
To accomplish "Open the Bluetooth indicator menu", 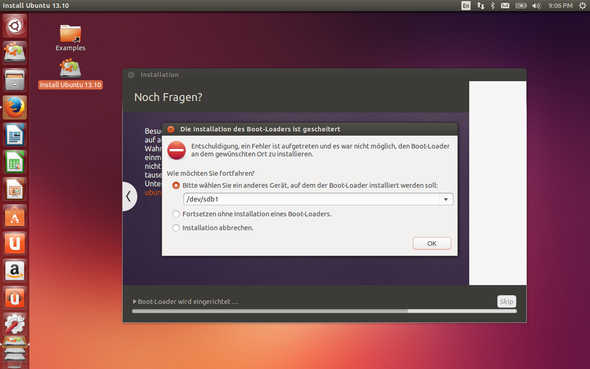I will (x=493, y=6).
